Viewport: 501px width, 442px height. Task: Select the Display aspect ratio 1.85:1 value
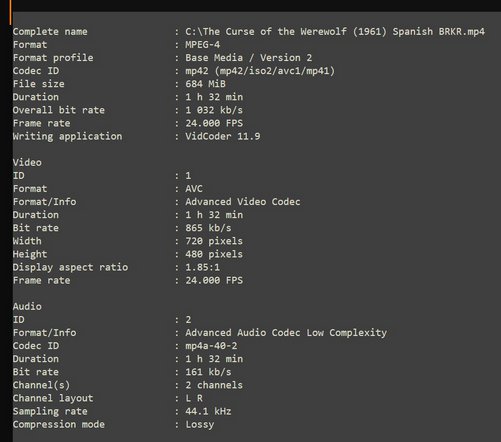pyautogui.click(x=202, y=267)
